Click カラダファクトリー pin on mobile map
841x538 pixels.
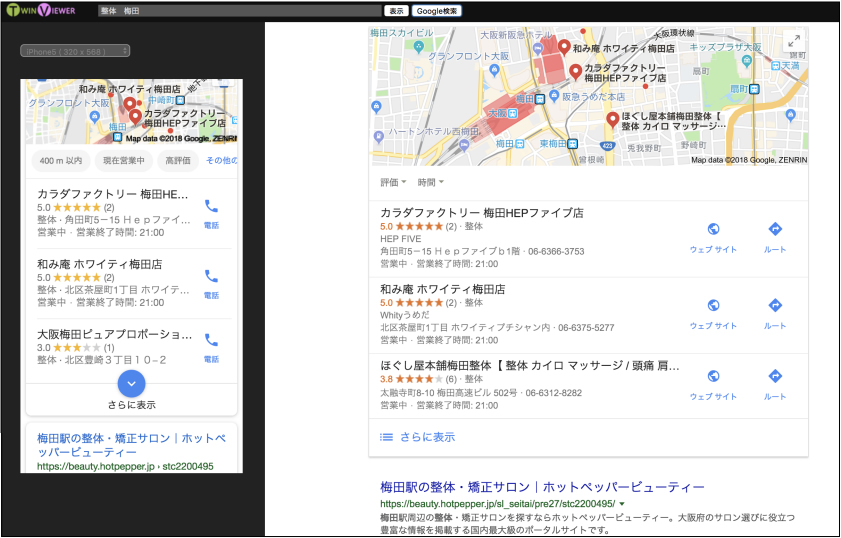pyautogui.click(x=136, y=116)
